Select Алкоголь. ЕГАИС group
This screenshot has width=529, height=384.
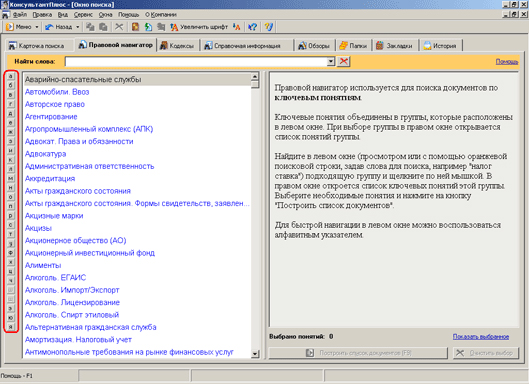click(x=56, y=278)
